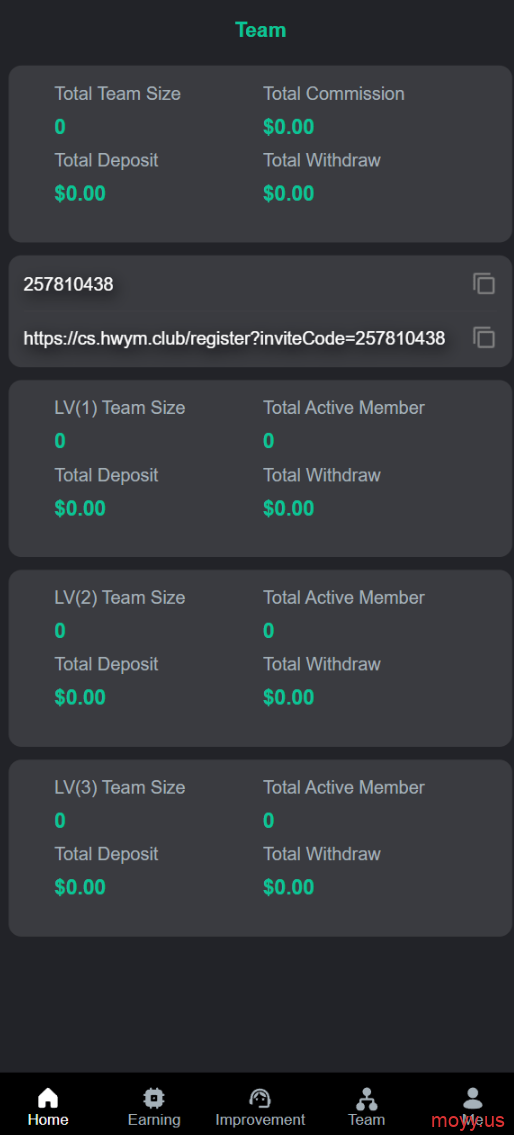
Task: Click LV(2) Total Deposit amount
Action: [x=80, y=698]
